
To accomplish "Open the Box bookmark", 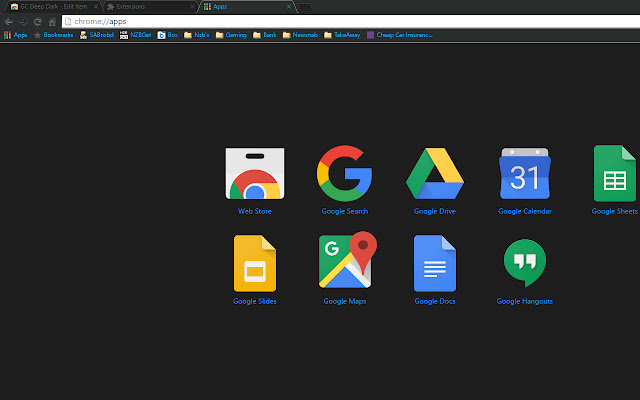I will pos(167,35).
